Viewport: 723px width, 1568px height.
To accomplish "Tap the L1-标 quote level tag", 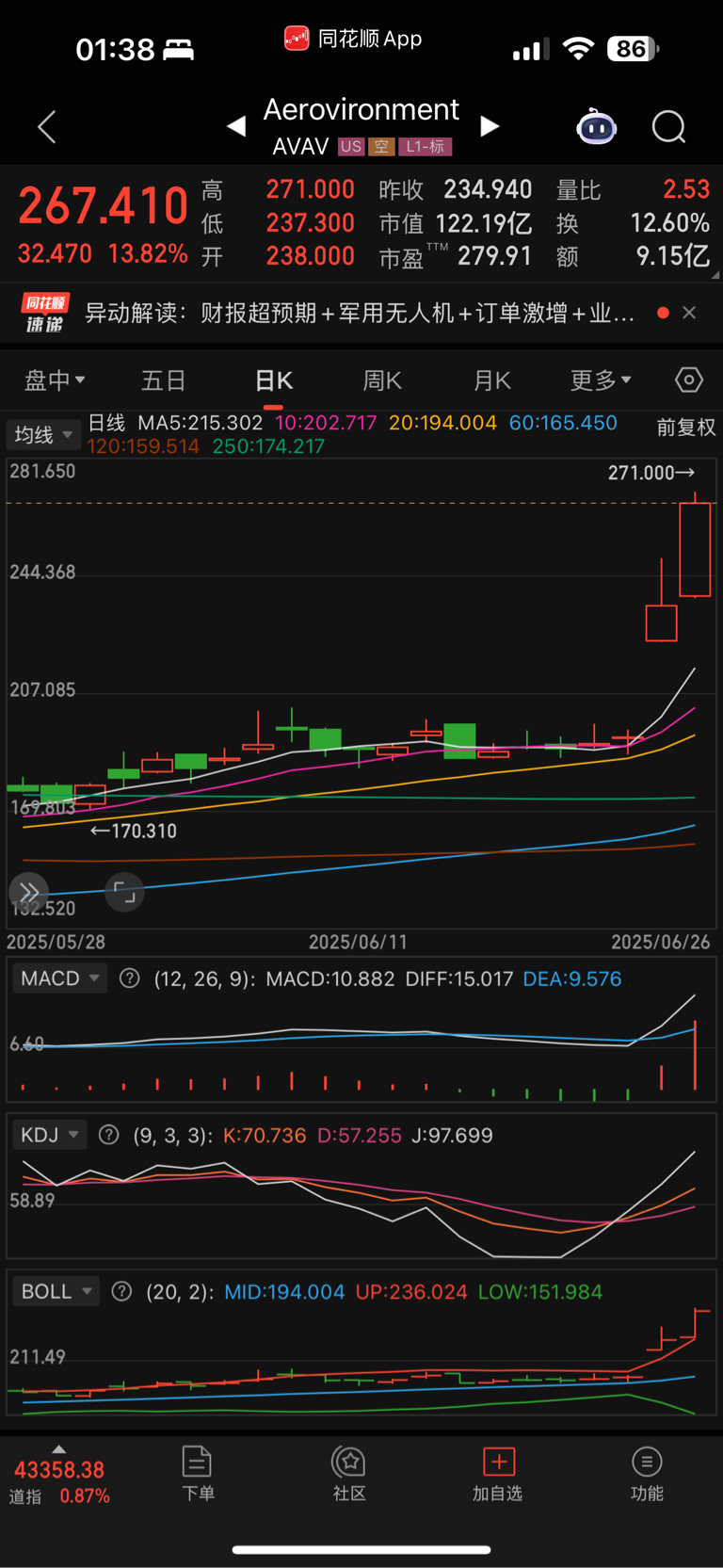I will click(426, 146).
